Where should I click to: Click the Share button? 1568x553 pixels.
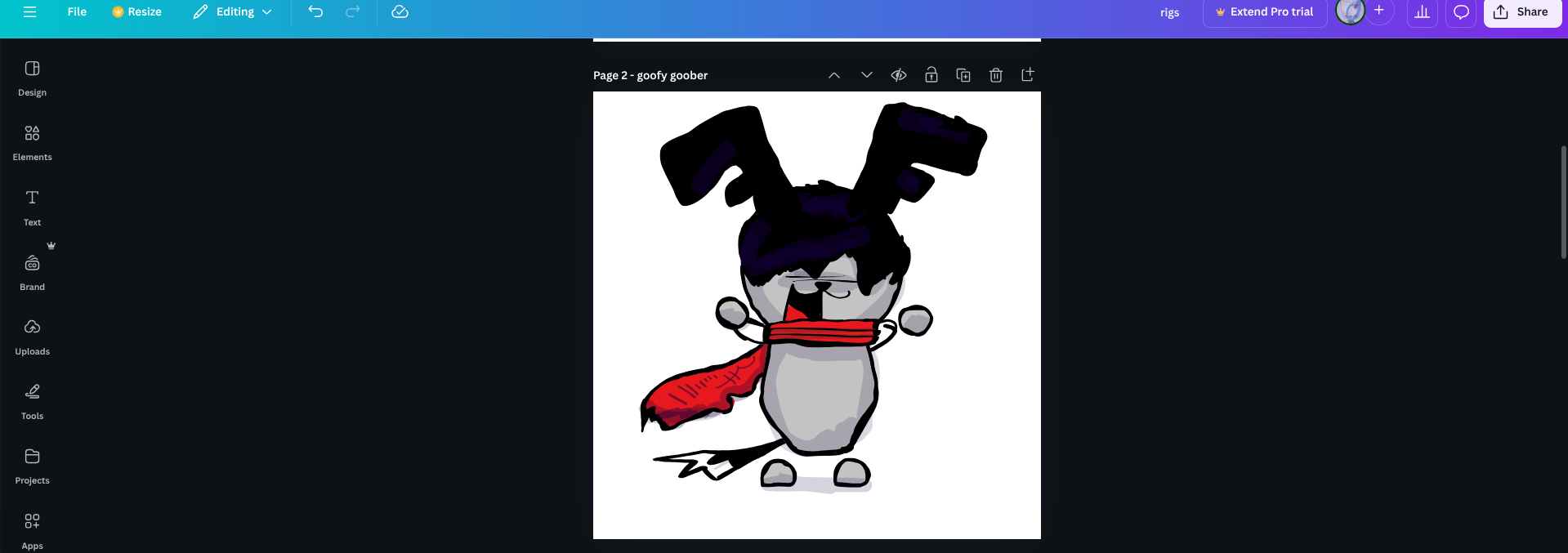pos(1521,12)
